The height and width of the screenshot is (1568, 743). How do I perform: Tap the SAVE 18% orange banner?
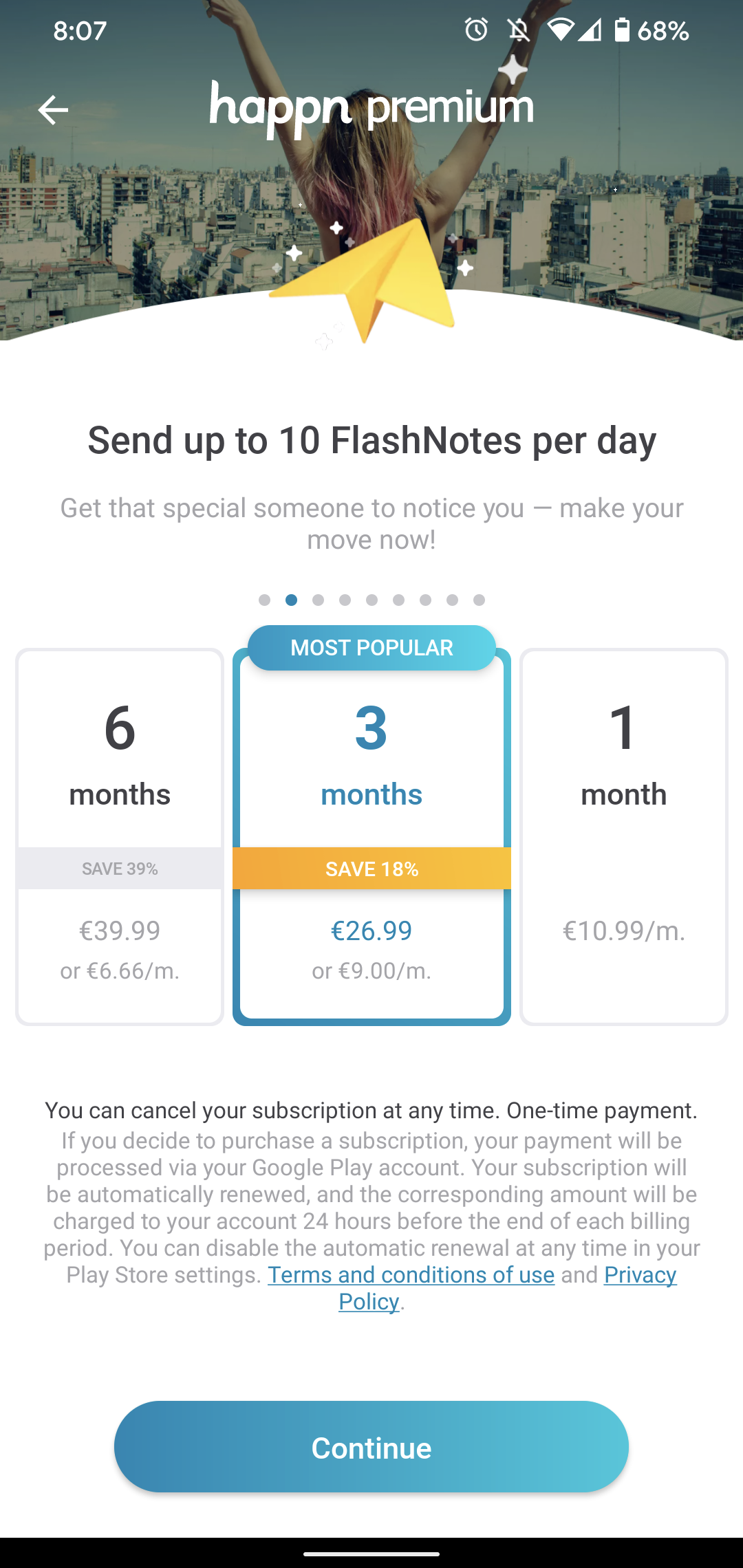[x=371, y=869]
